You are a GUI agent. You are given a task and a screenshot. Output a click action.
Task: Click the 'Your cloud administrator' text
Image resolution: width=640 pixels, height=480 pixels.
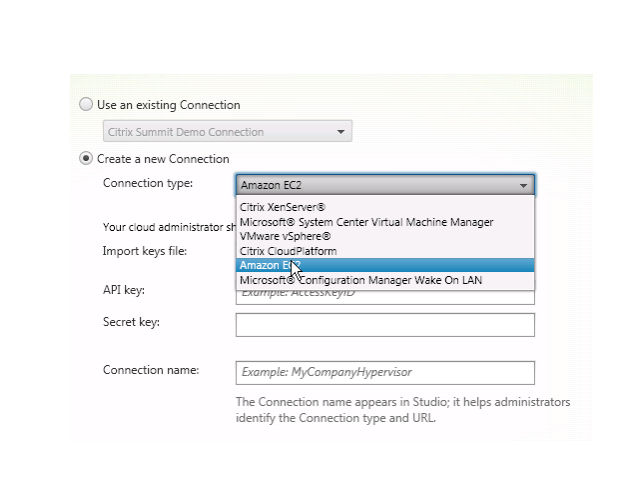pyautogui.click(x=169, y=227)
